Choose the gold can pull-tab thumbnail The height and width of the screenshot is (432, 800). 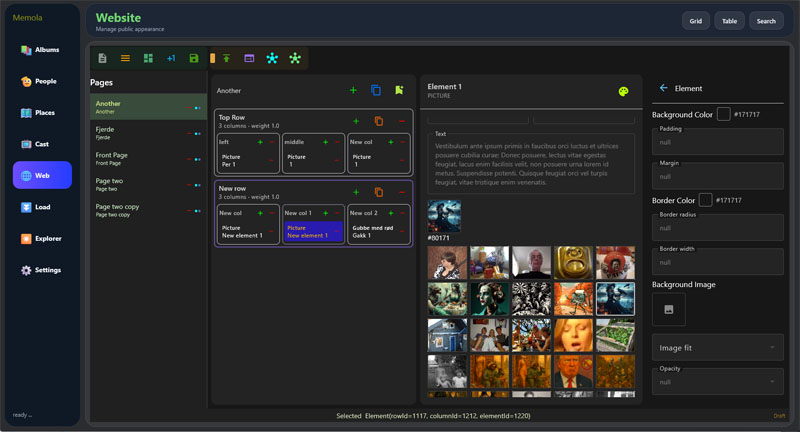573,263
